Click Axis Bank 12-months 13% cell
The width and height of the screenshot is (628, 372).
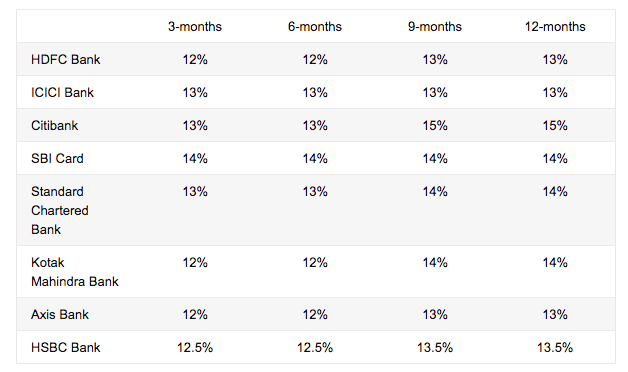tap(555, 315)
